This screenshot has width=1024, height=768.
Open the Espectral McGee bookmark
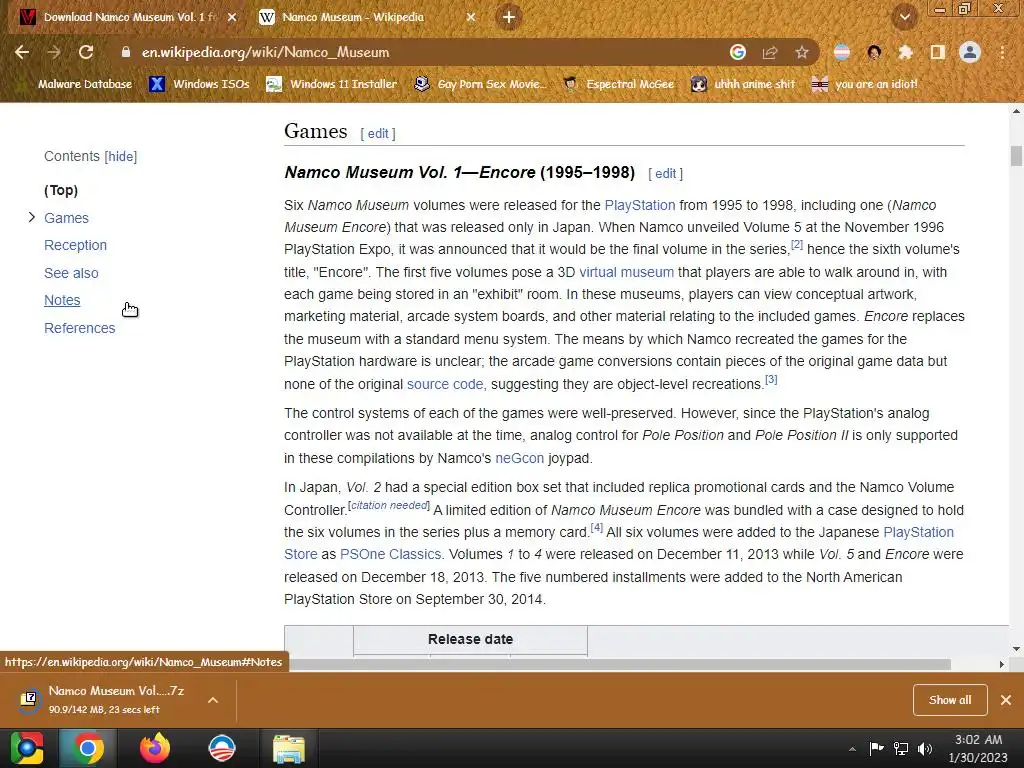click(x=618, y=84)
